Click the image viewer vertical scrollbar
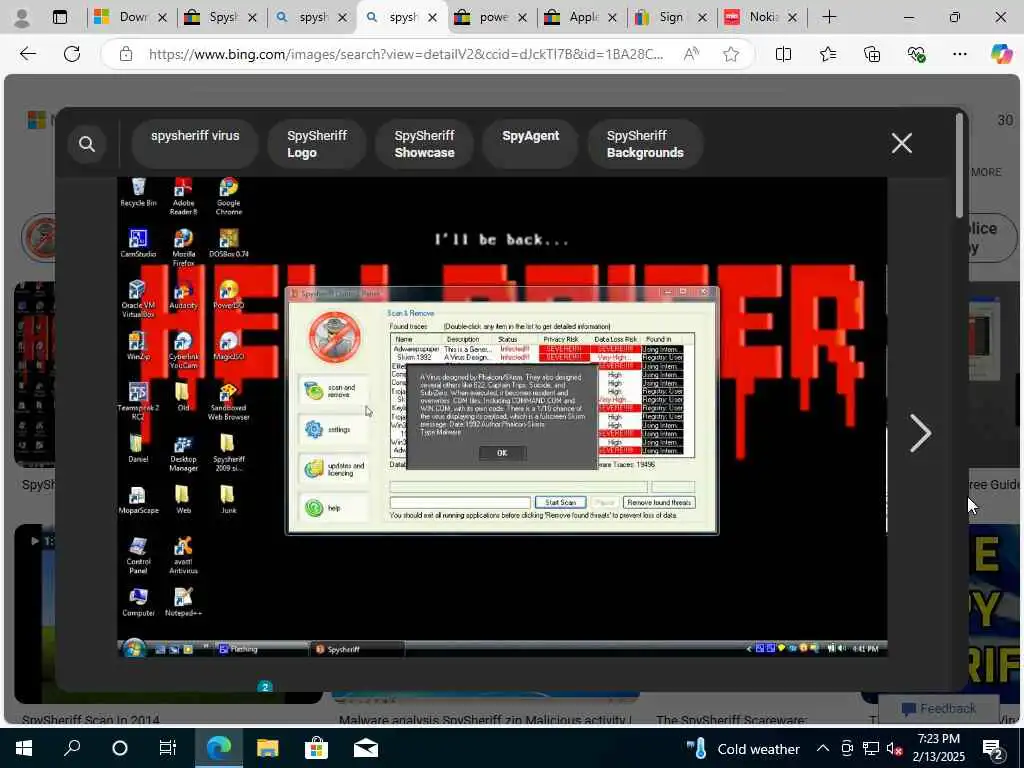Screen dimensions: 1024x768 pos(959,165)
